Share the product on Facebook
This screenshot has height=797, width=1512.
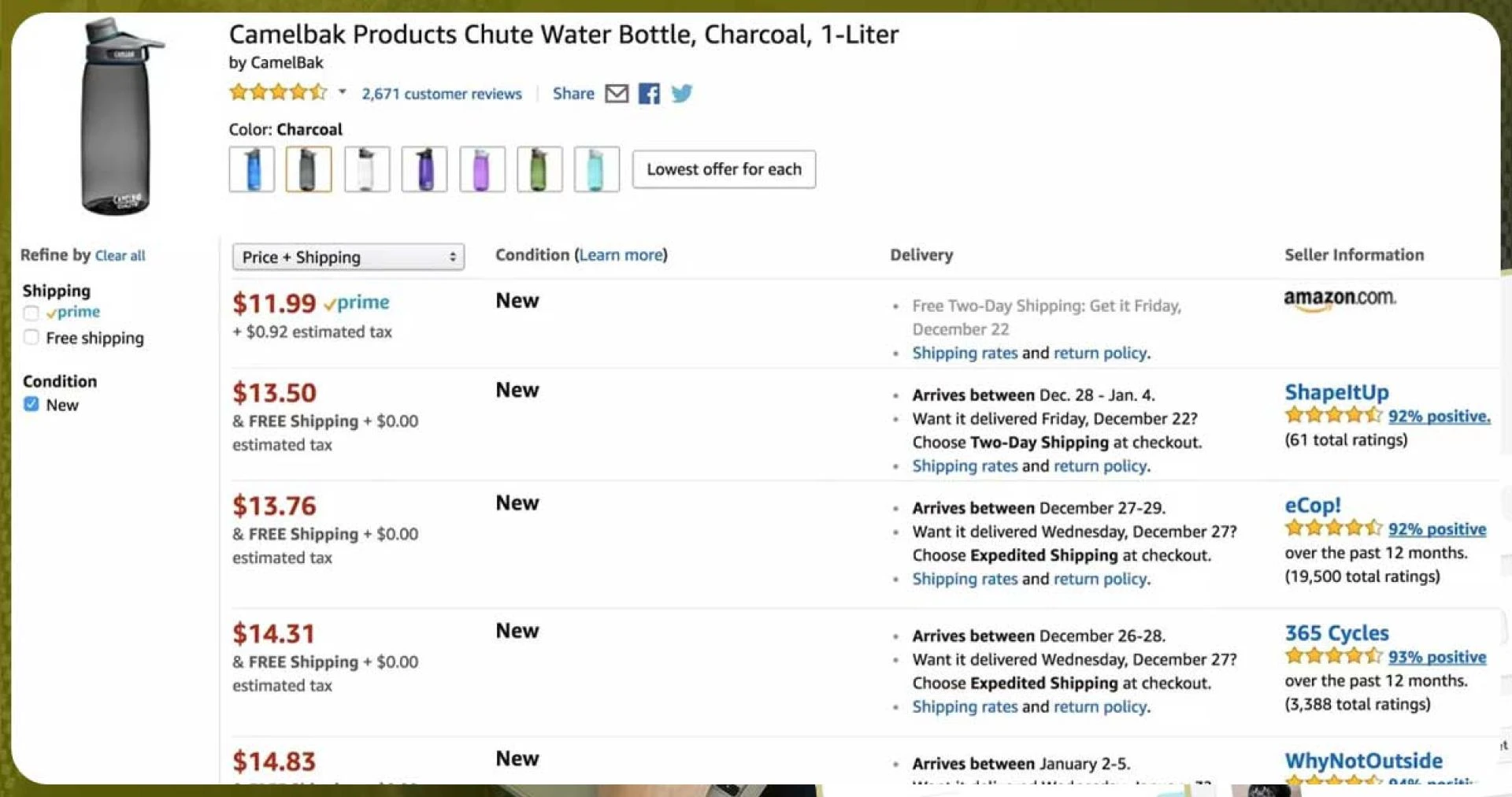tap(649, 94)
